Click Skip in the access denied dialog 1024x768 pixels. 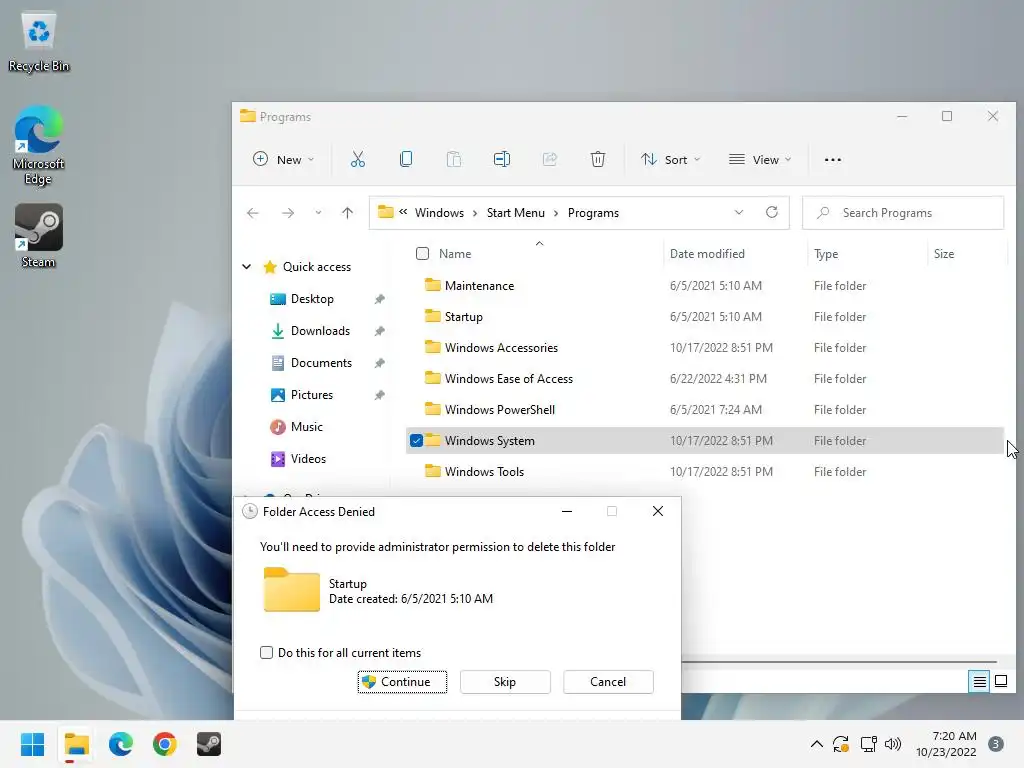[505, 682]
